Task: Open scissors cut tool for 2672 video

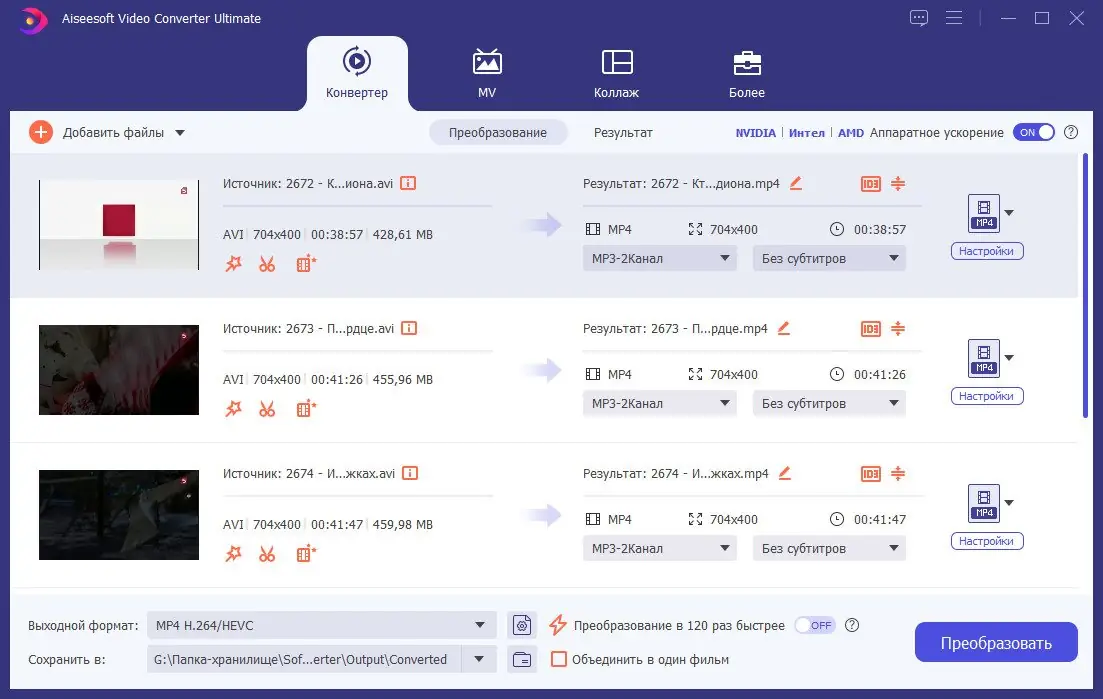Action: tap(267, 264)
